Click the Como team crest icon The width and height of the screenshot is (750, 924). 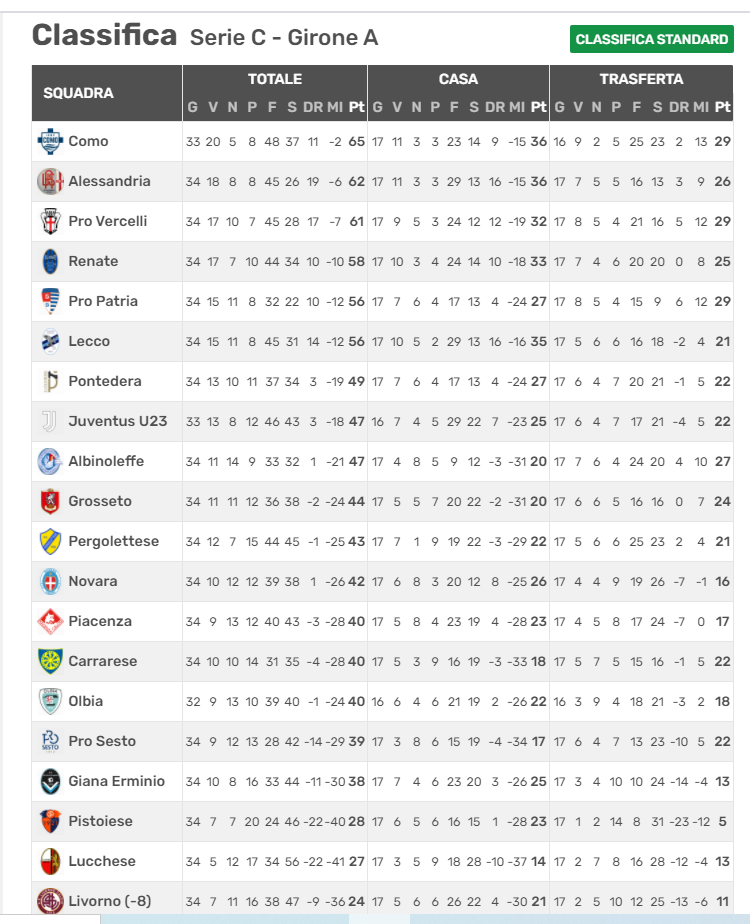tap(50, 141)
